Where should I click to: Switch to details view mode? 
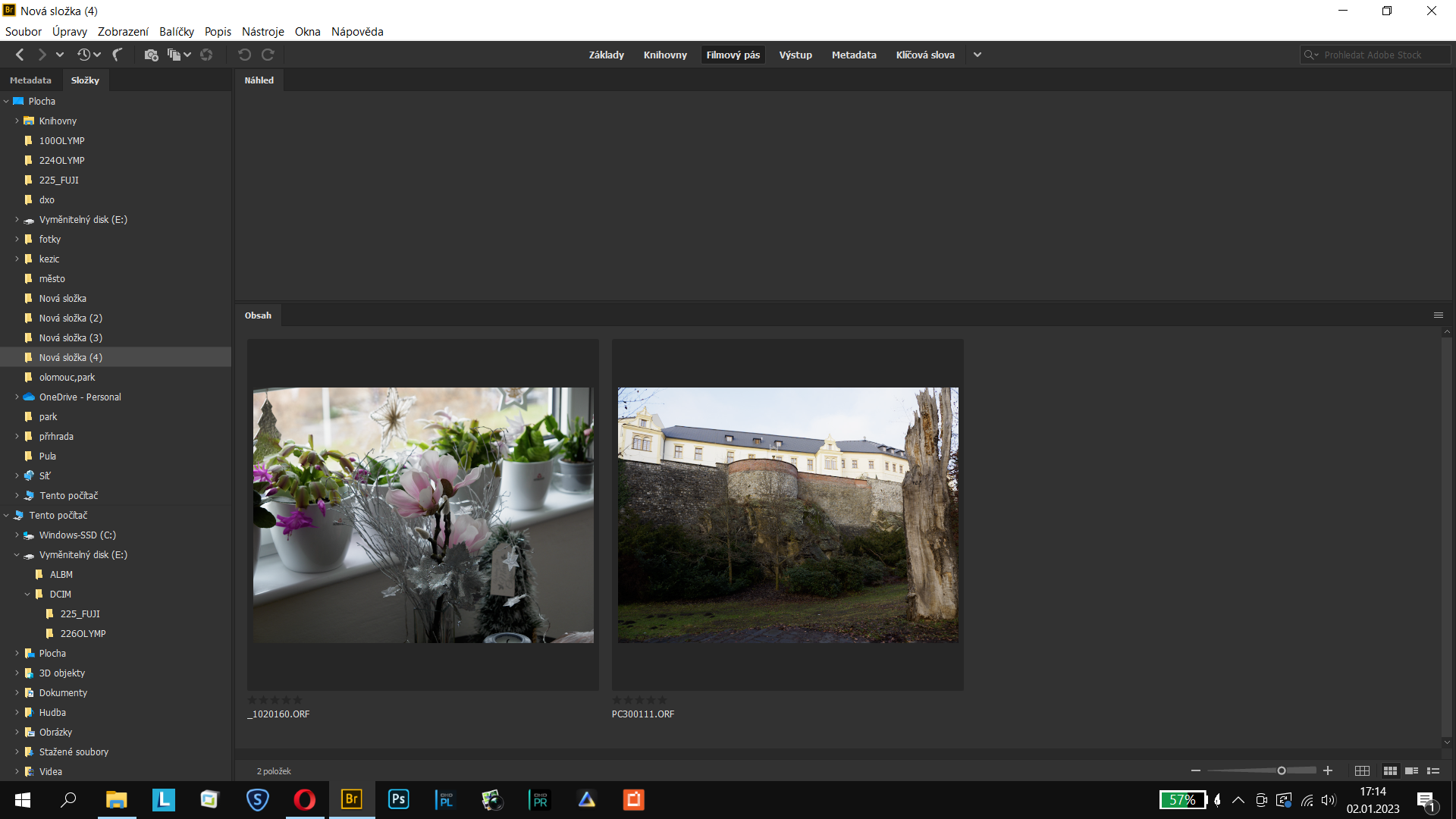(x=1411, y=770)
